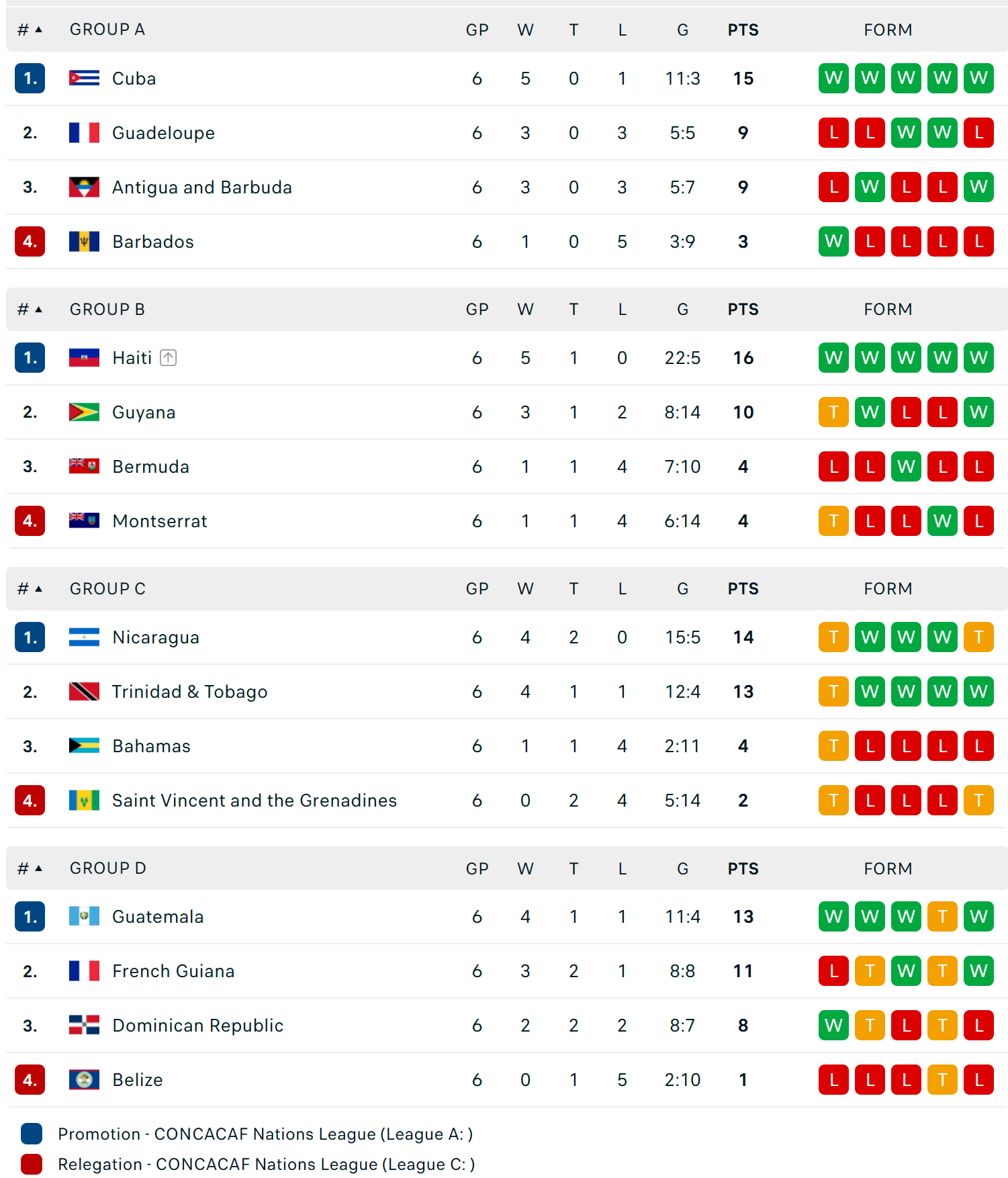Toggle Group D rank sort arrow
This screenshot has height=1178, width=1008.
38,868
